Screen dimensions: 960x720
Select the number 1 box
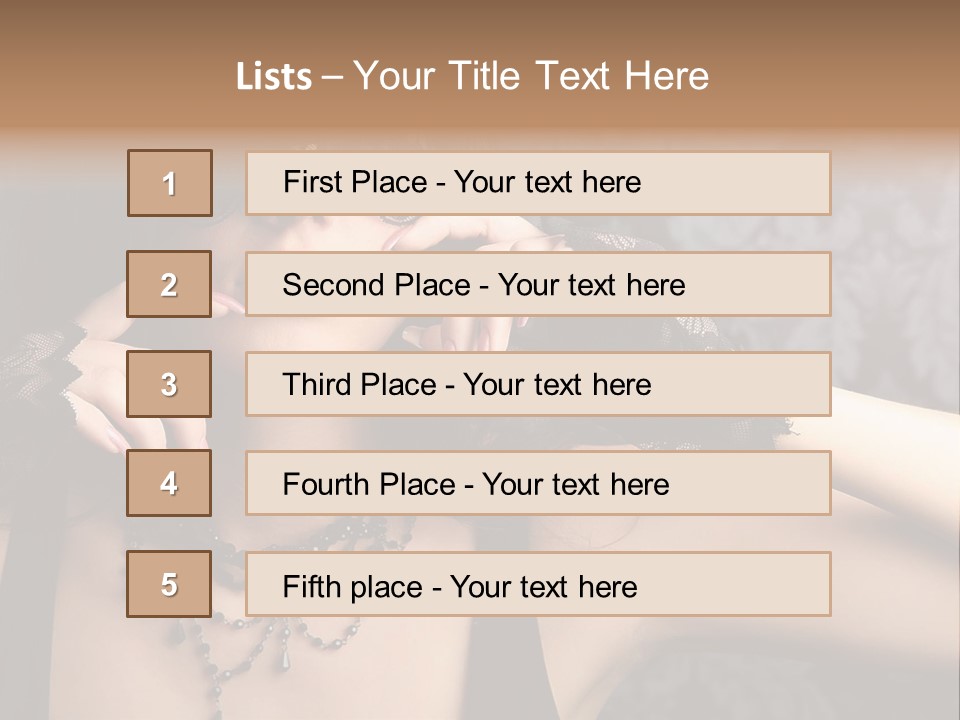tap(170, 183)
